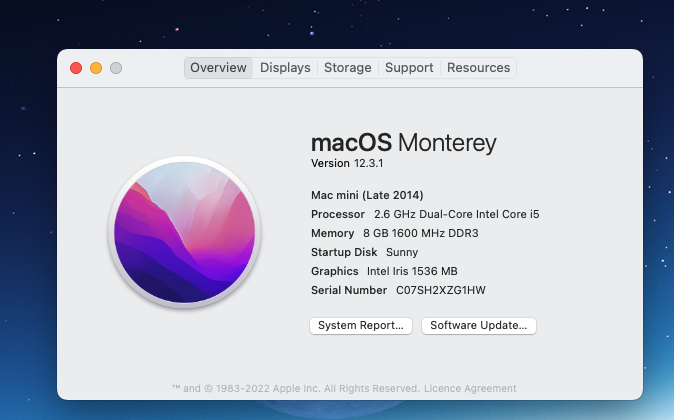Select the serial number C07SH2XZG1HW
This screenshot has height=420, width=674.
tap(441, 290)
